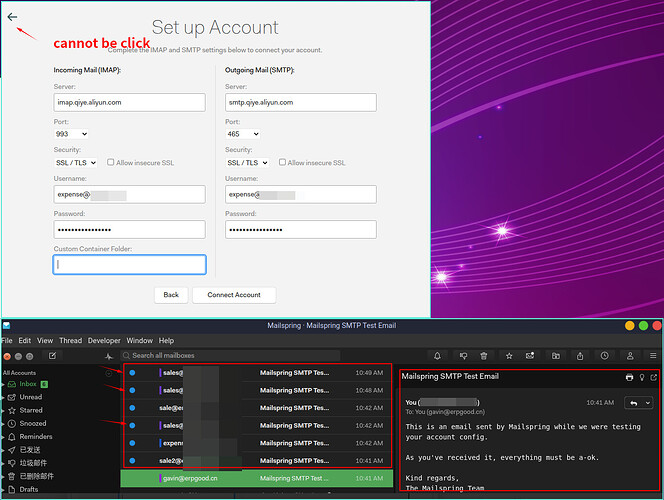Click the Custom Container Folder field
Screen dimensions: 664x500
(x=130, y=265)
